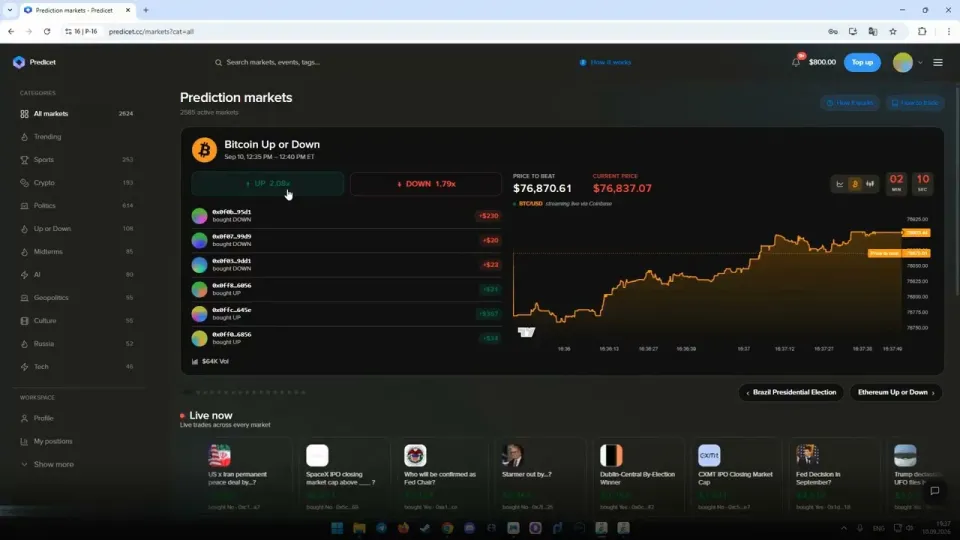The image size is (960, 540).
Task: Open Up or Down category
Action: tap(77, 228)
